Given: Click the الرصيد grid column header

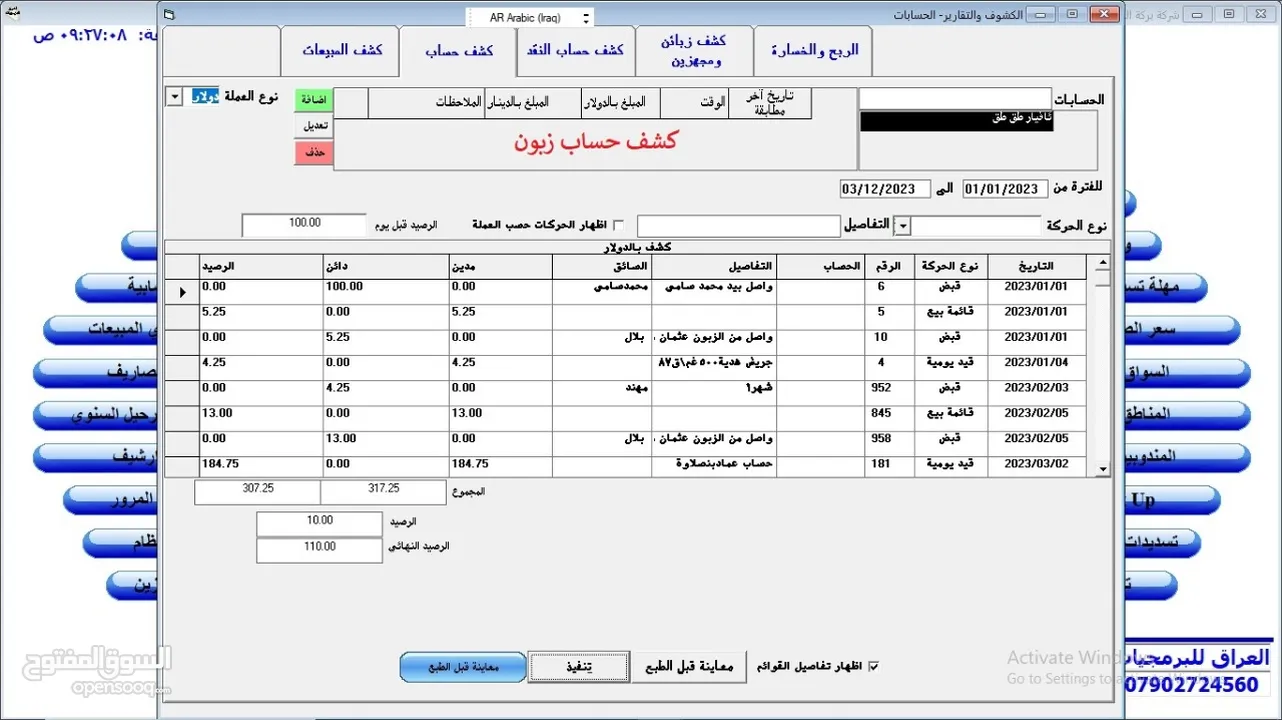Looking at the screenshot, I should click(x=261, y=267).
